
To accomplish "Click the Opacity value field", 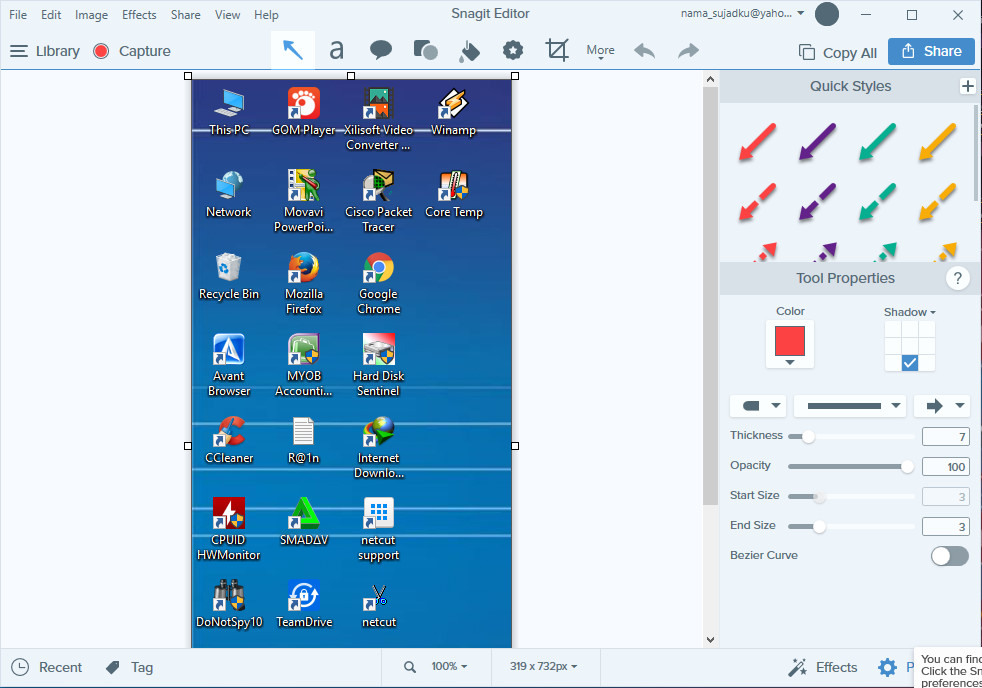I will click(946, 466).
